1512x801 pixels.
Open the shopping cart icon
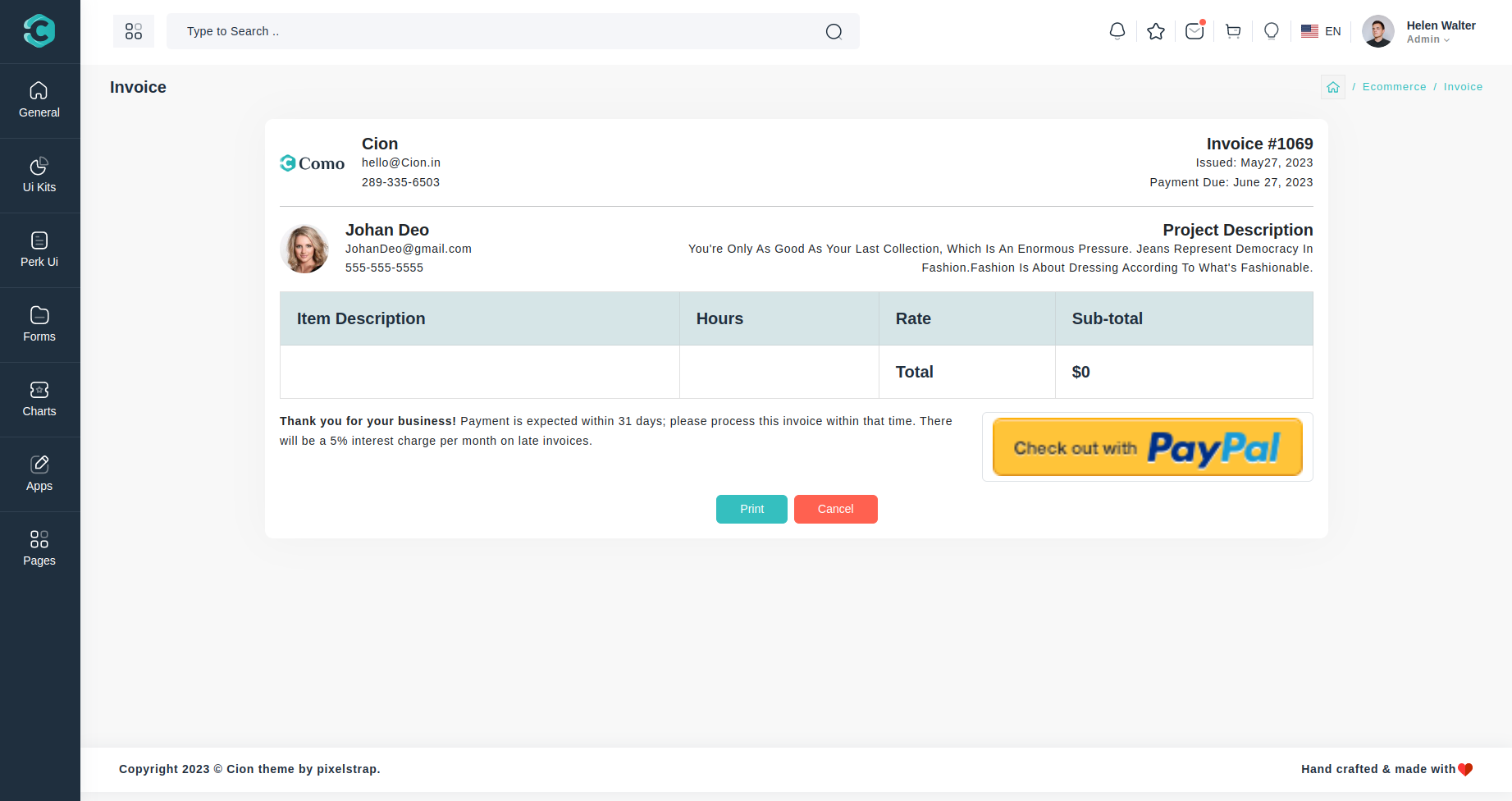click(1233, 31)
